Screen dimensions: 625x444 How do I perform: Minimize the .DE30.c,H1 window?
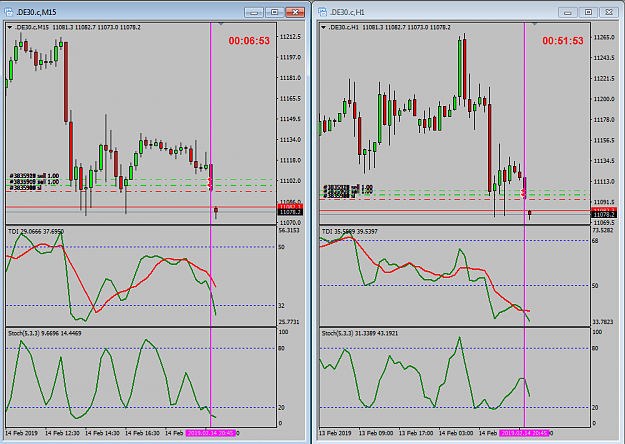[x=568, y=12]
